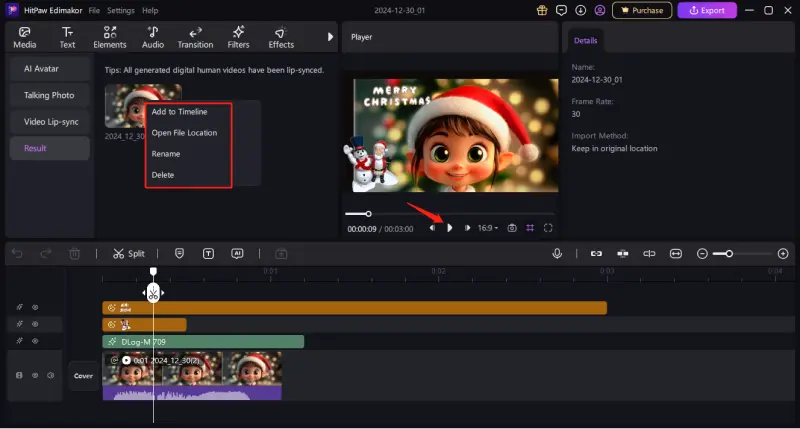Take a snapshot with the camera icon
This screenshot has width=800, height=429.
click(512, 228)
